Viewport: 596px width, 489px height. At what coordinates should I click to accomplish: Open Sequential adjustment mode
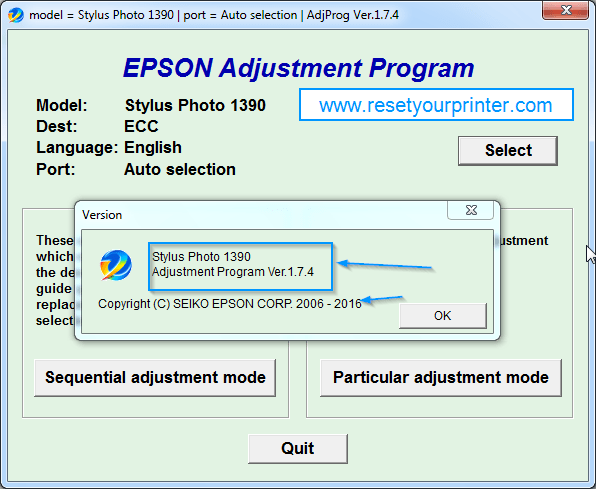[155, 378]
